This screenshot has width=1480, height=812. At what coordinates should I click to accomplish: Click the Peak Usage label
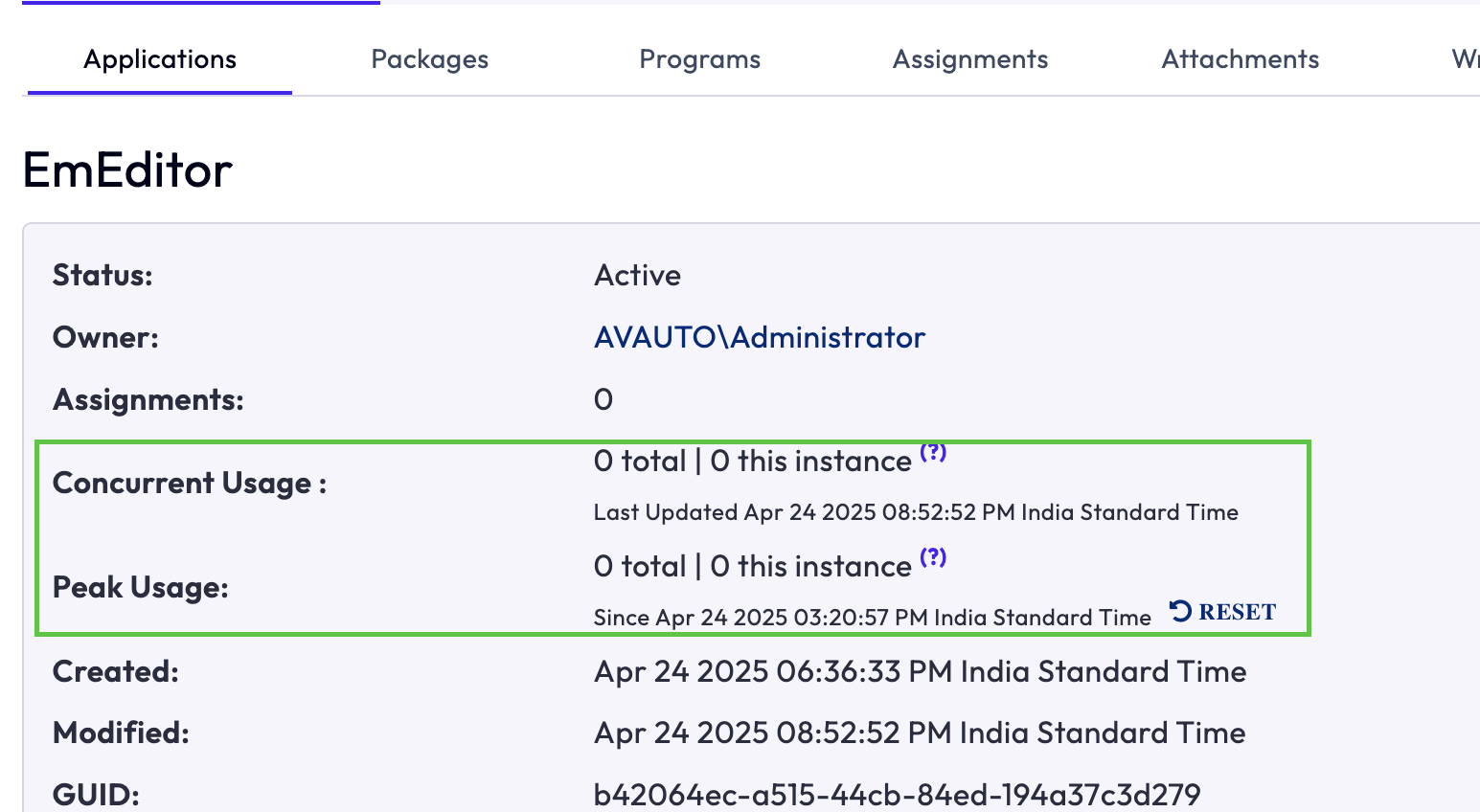(x=141, y=587)
